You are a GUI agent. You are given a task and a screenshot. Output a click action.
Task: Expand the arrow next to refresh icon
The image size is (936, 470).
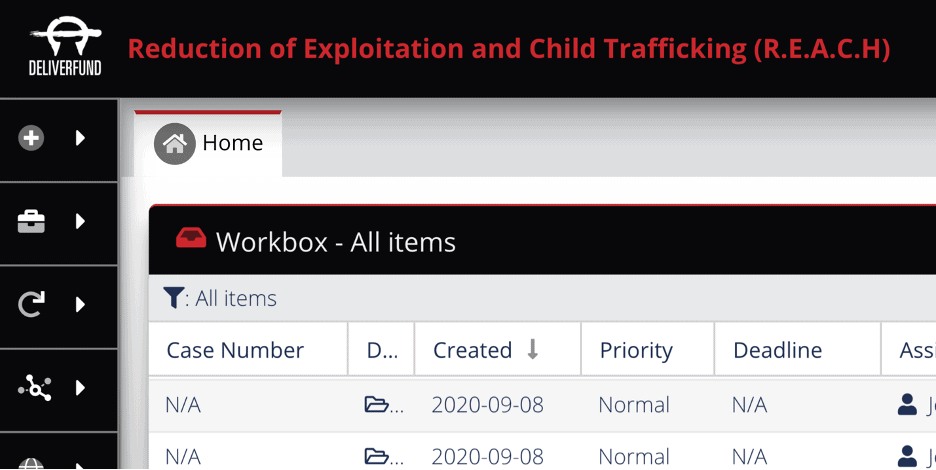[x=80, y=305]
